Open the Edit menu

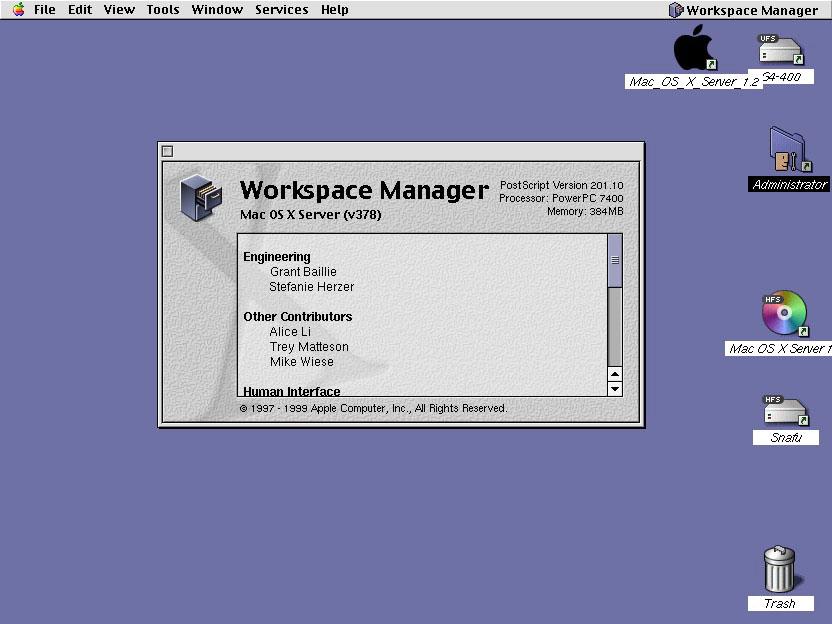click(80, 10)
